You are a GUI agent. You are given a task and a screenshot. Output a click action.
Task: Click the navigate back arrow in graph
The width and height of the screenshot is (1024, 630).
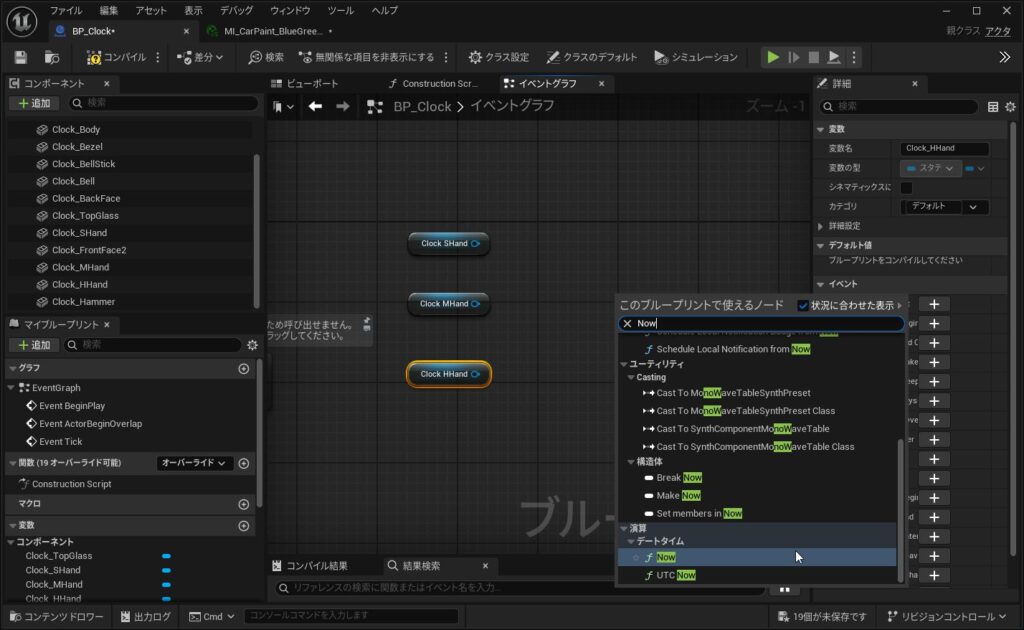[316, 106]
